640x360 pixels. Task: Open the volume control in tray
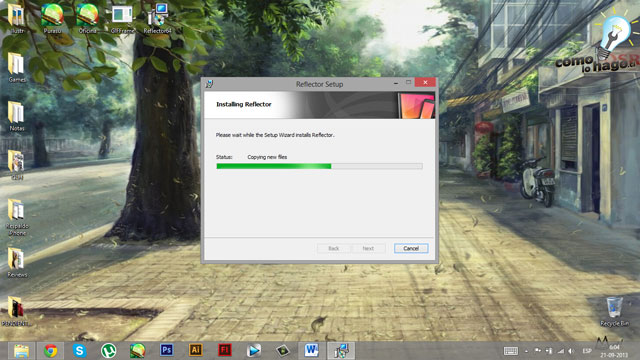point(571,351)
